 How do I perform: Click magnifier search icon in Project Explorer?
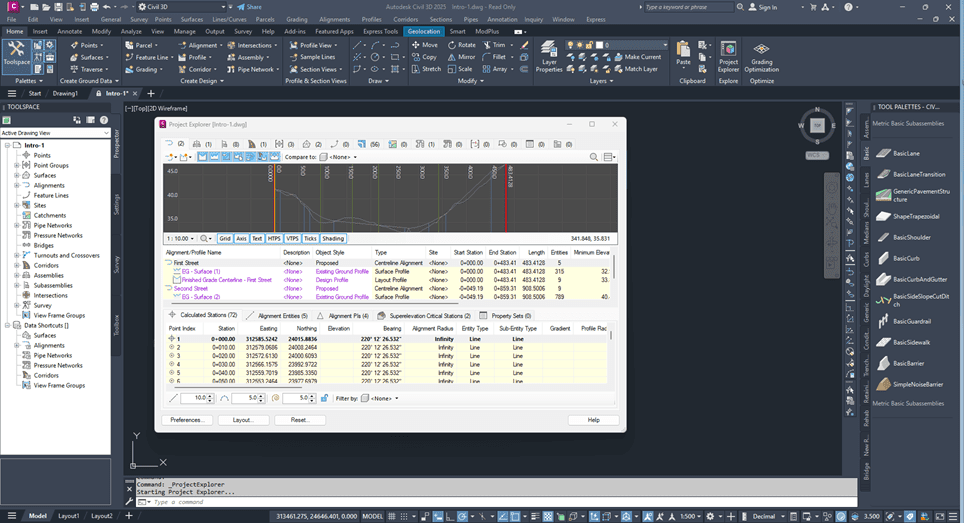pos(594,157)
